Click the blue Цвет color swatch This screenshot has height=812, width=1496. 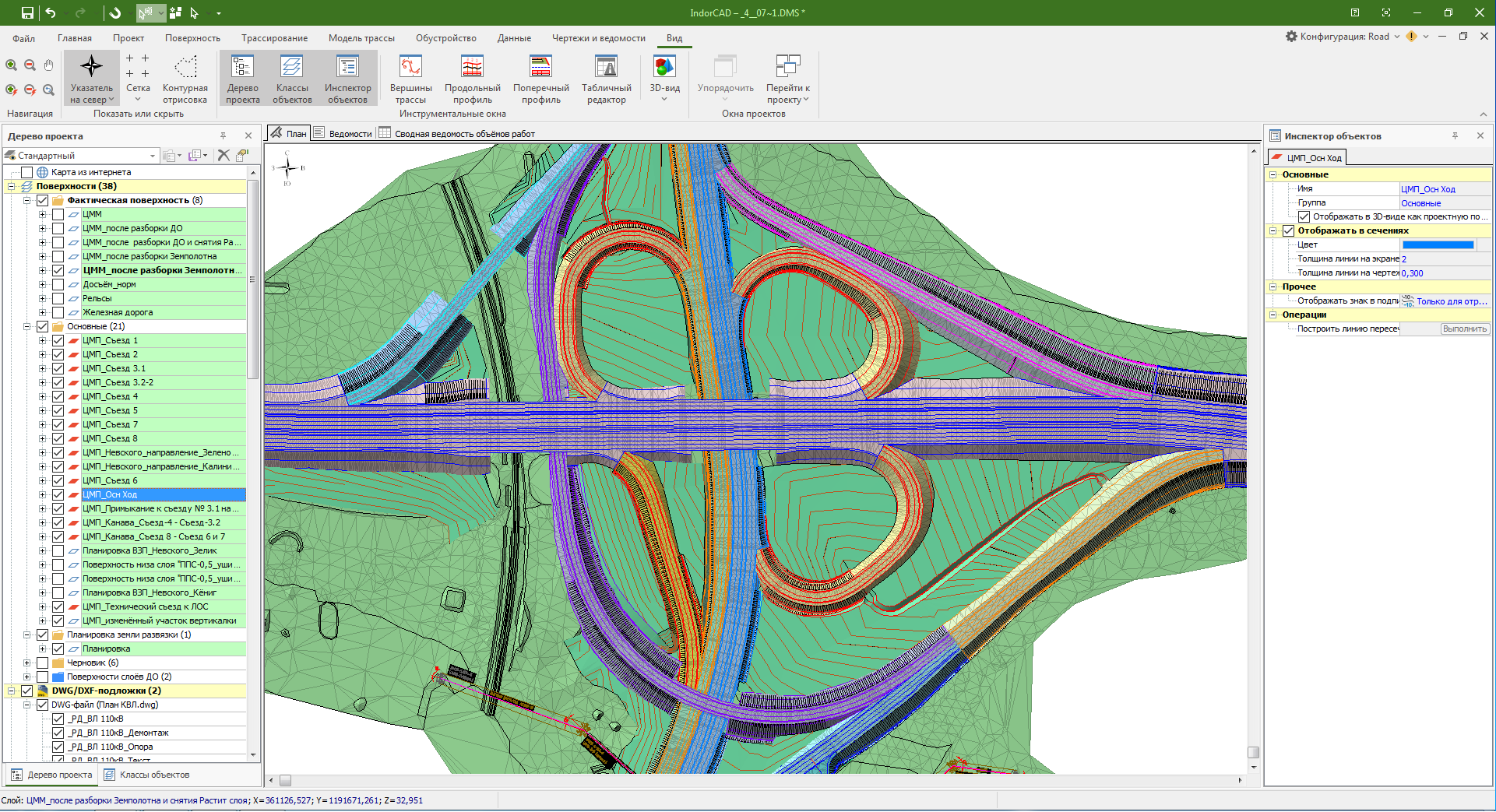tap(1438, 244)
